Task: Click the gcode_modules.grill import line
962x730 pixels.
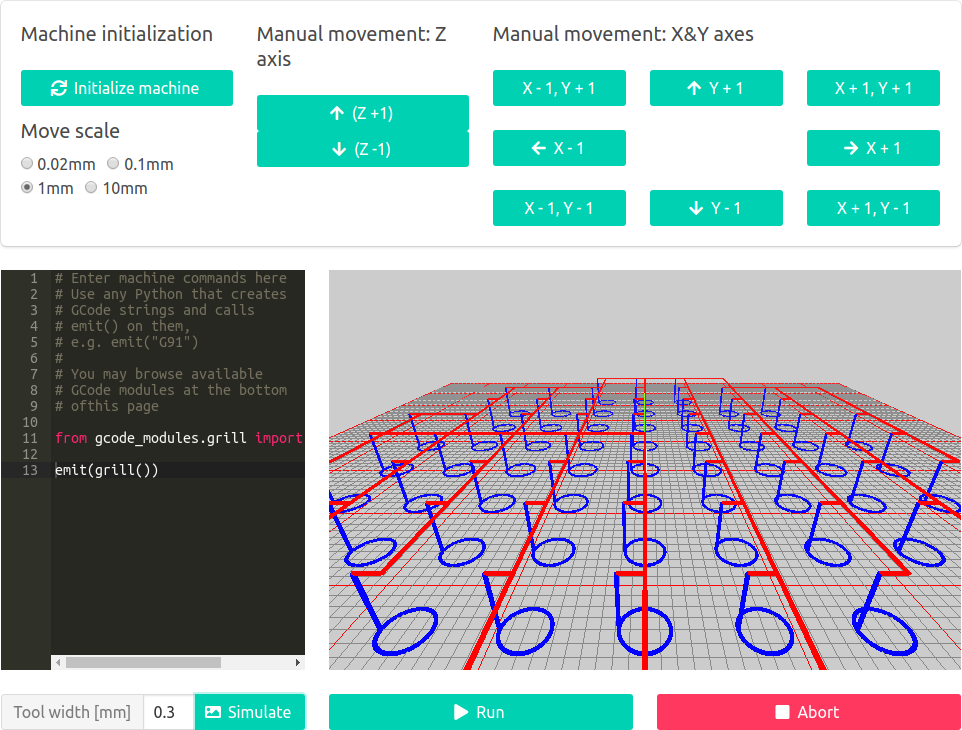Action: (x=179, y=438)
